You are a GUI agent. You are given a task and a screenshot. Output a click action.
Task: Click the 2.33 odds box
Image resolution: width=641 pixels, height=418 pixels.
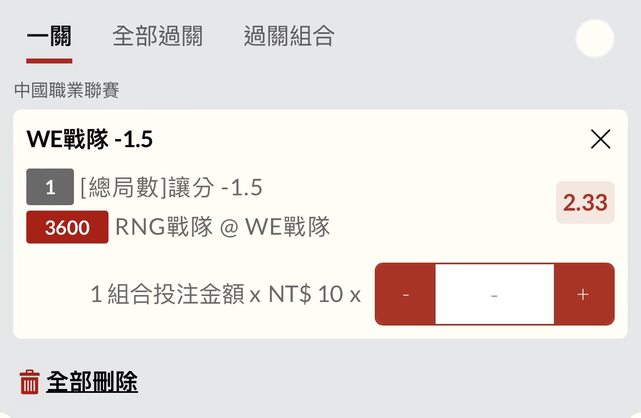click(585, 203)
